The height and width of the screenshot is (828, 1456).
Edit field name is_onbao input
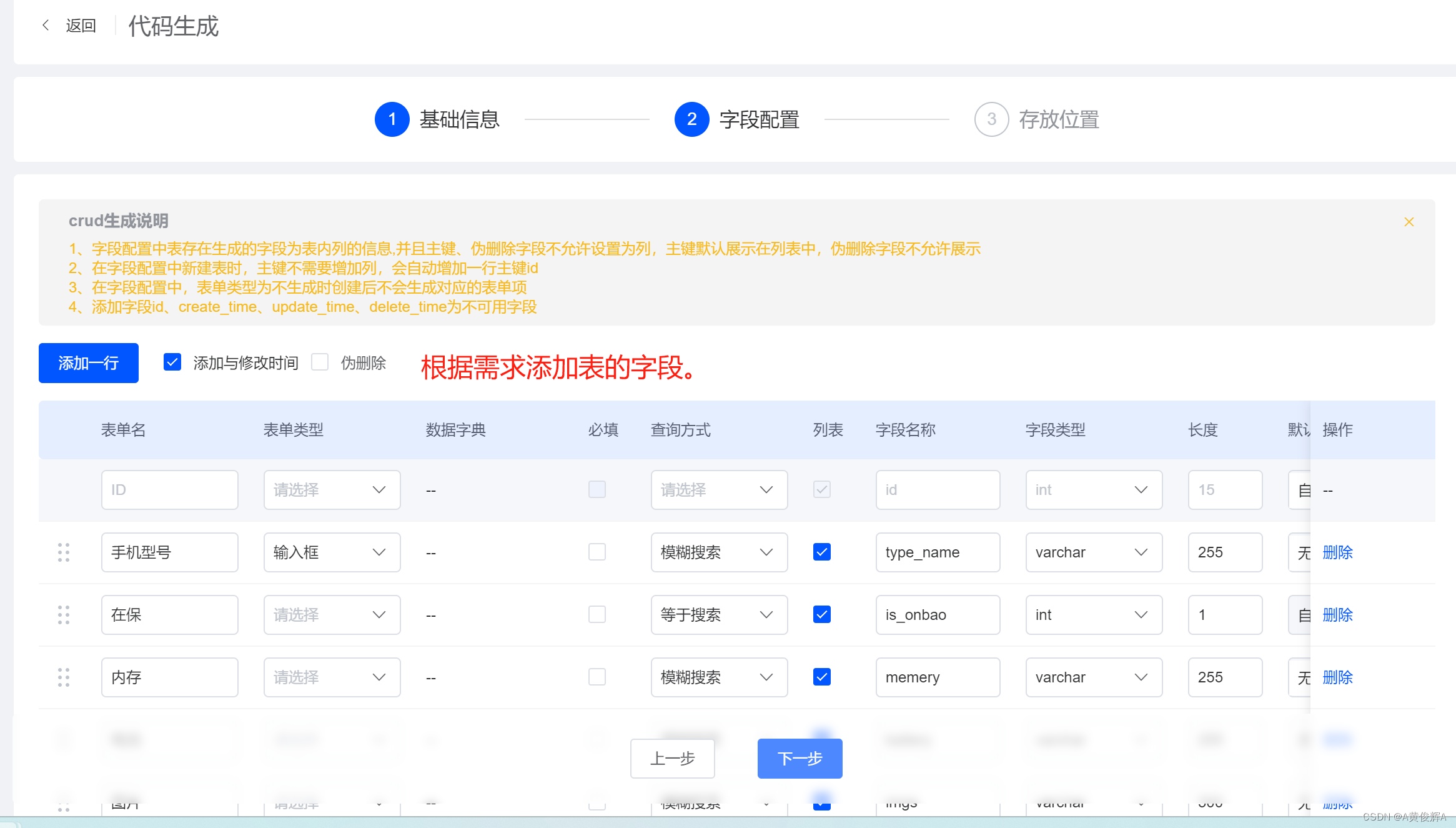tap(938, 615)
